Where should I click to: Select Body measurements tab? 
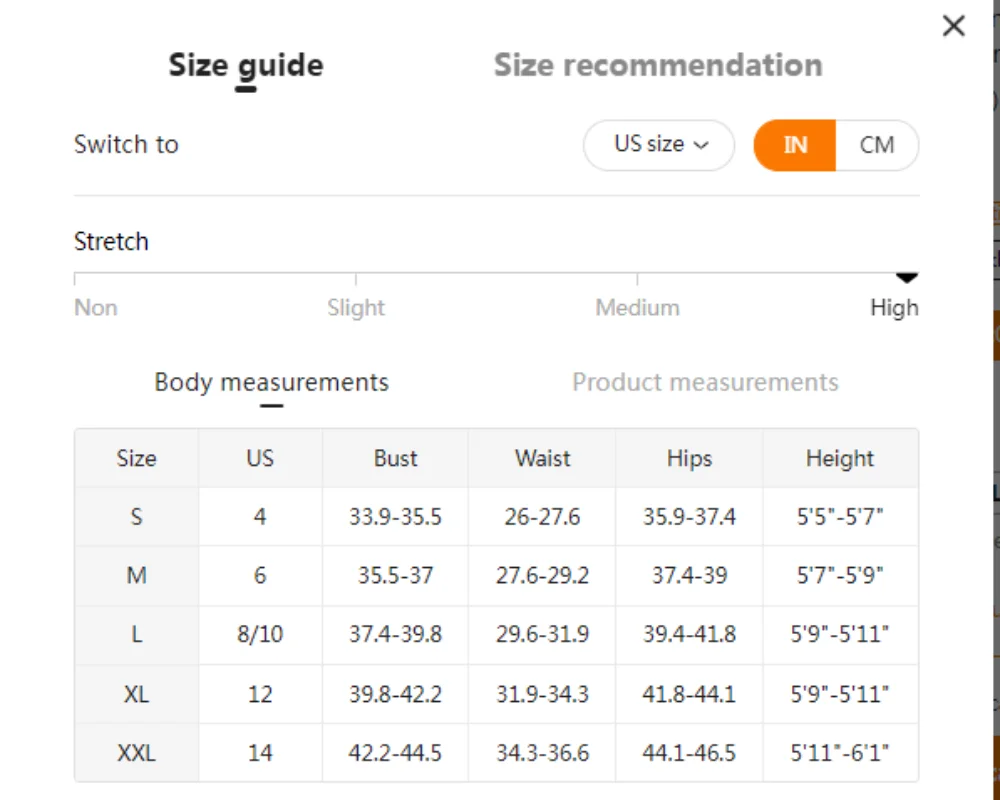(272, 383)
